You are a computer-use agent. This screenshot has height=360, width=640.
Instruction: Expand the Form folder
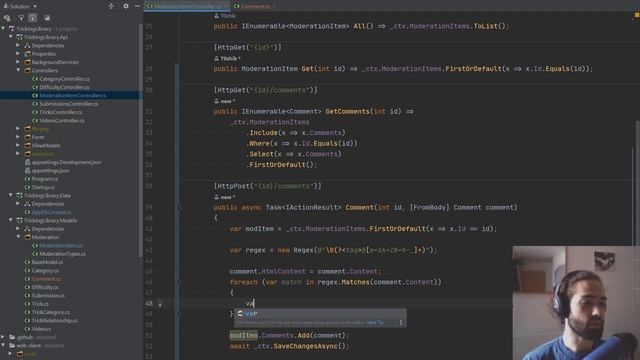coord(18,137)
